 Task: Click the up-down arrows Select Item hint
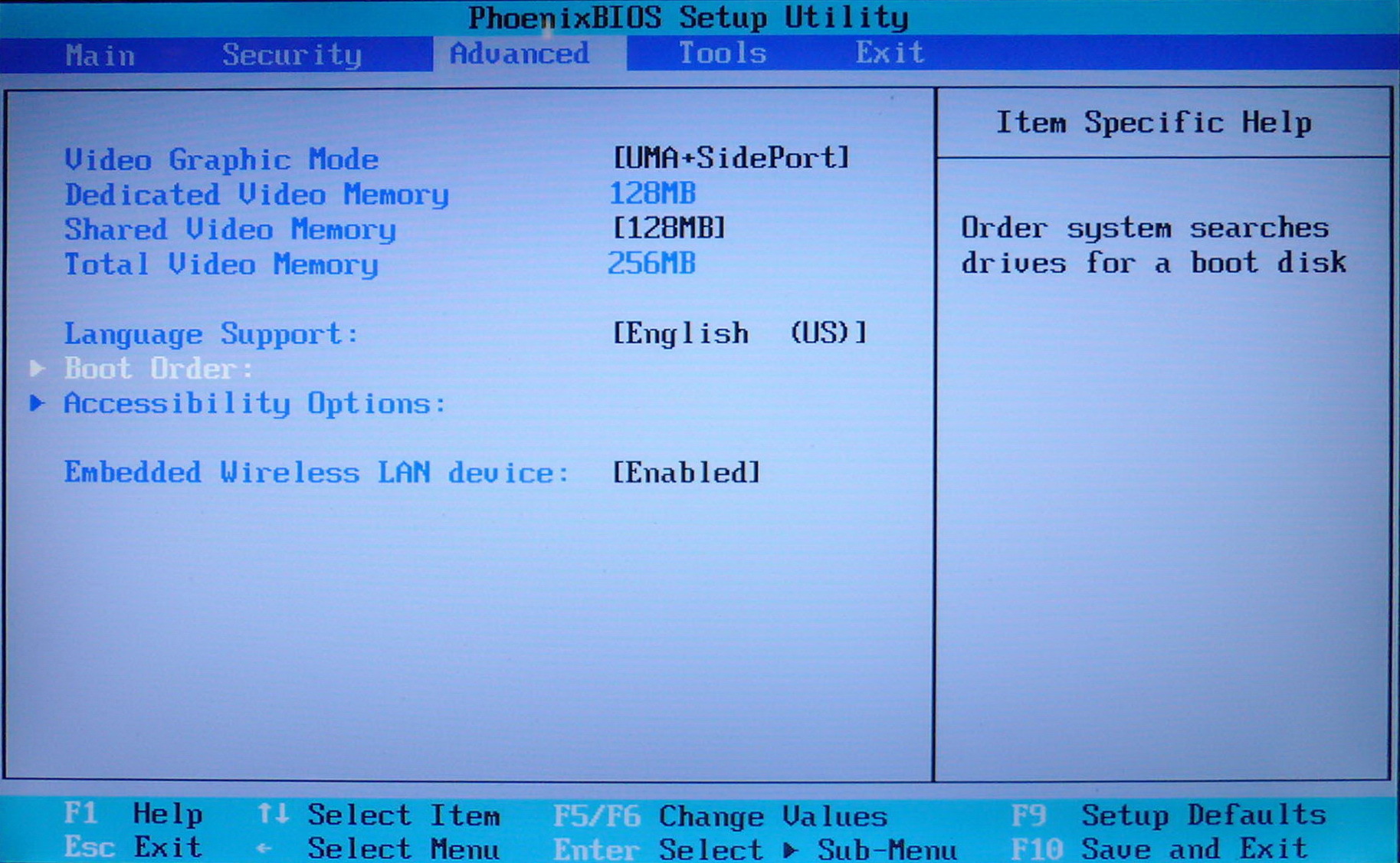tap(379, 815)
